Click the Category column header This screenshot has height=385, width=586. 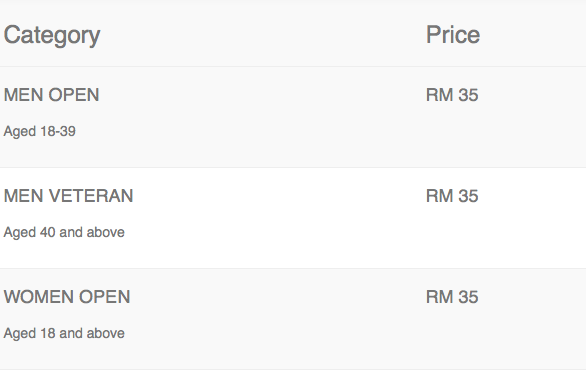(x=52, y=36)
